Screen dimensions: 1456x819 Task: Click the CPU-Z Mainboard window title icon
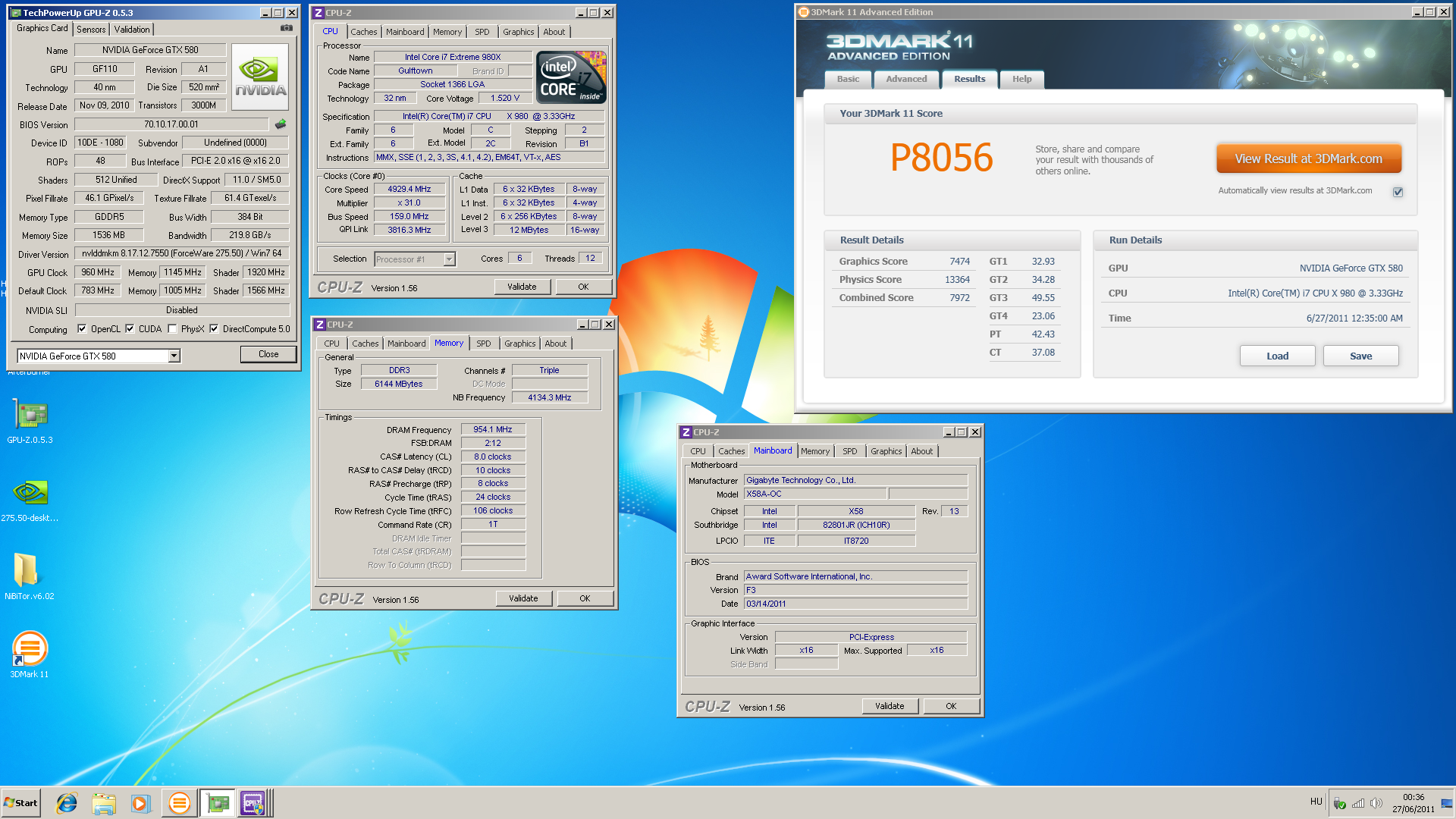coord(686,432)
